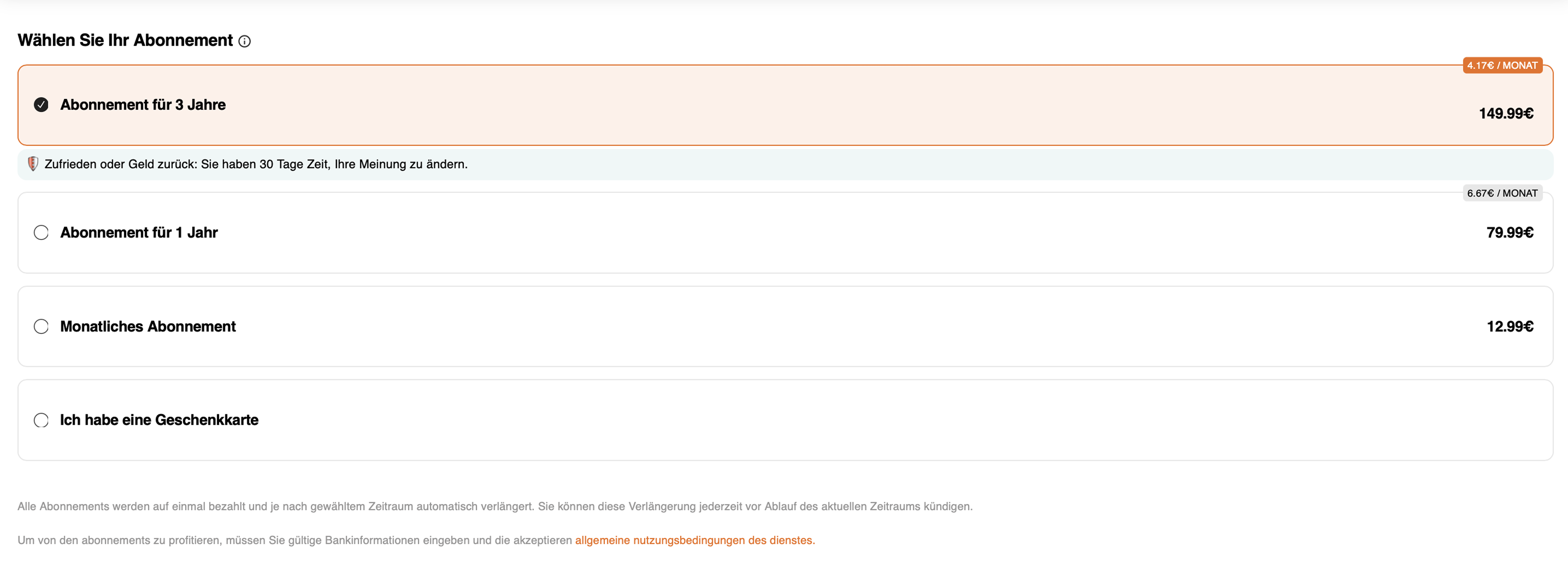Screen dimensions: 1568x579
Task: Click the 6.67€ / MONAT badge
Action: pyautogui.click(x=1502, y=193)
